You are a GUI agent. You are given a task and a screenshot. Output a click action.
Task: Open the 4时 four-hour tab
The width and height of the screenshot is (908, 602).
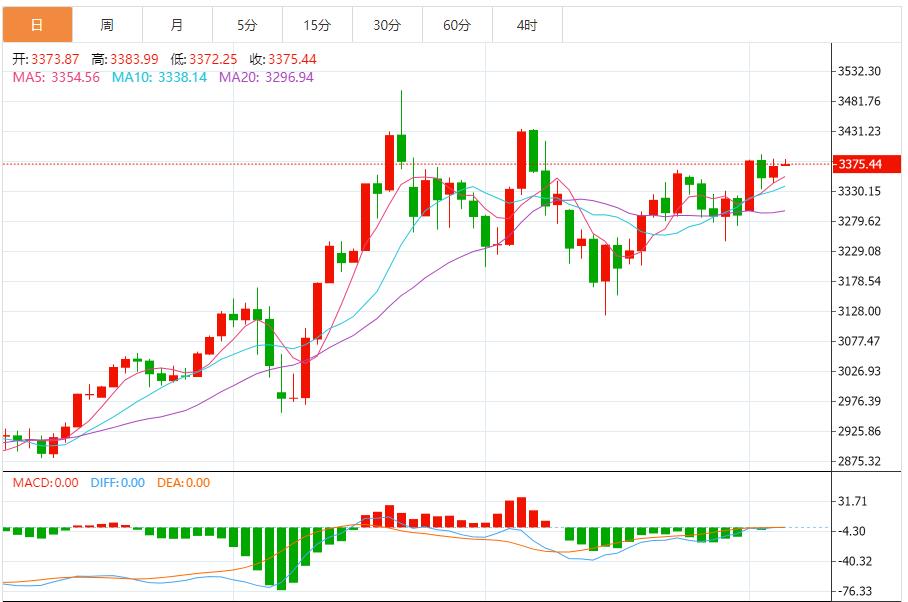(527, 25)
